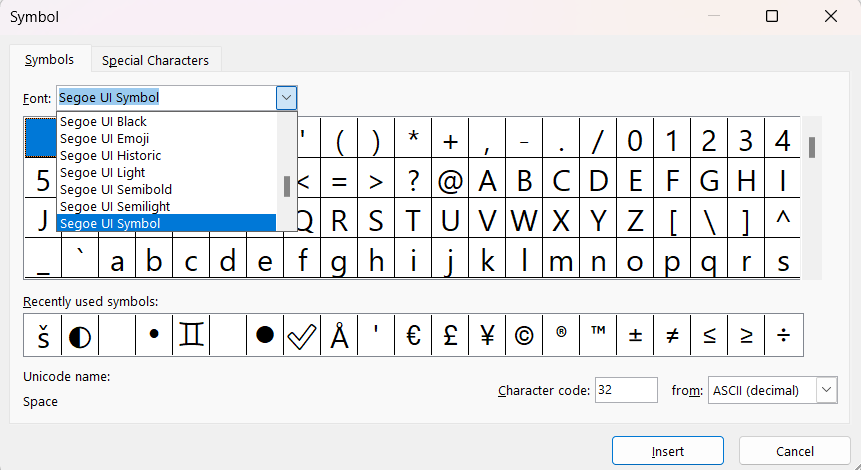Pick the š character in recently used
Screen dimensions: 861x470
[43, 335]
